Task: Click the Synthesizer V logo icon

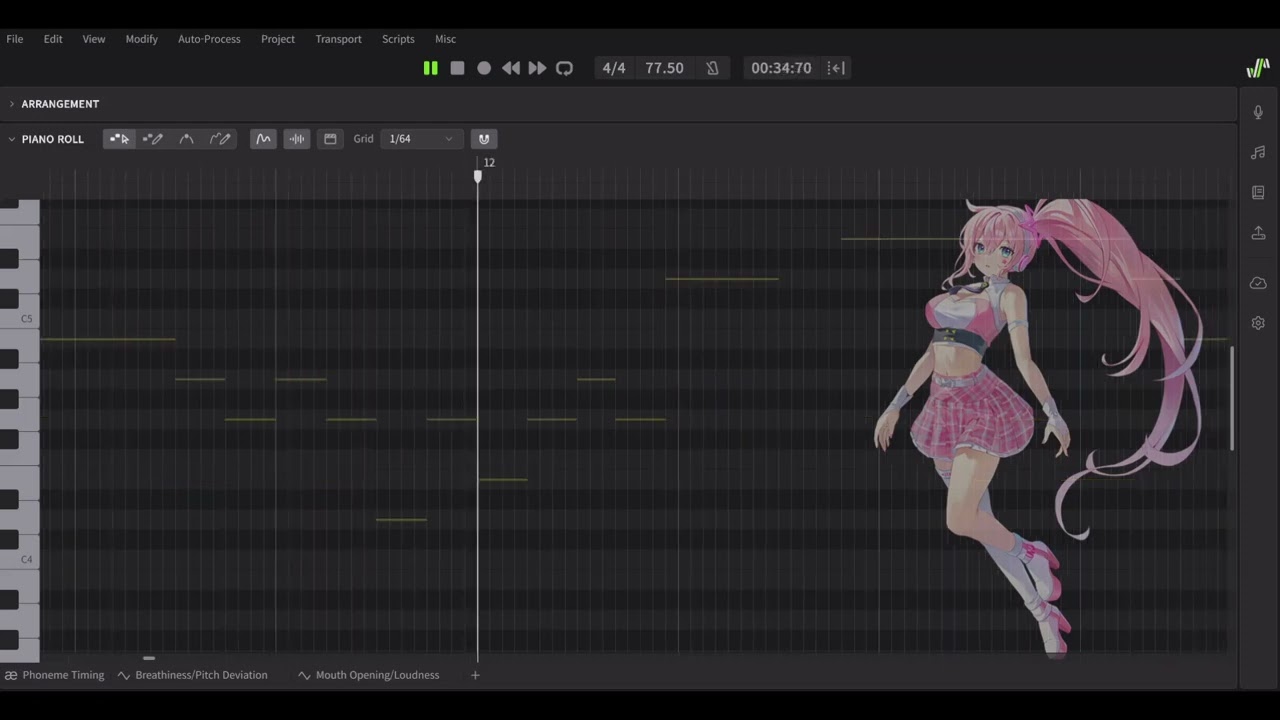Action: [x=1258, y=68]
